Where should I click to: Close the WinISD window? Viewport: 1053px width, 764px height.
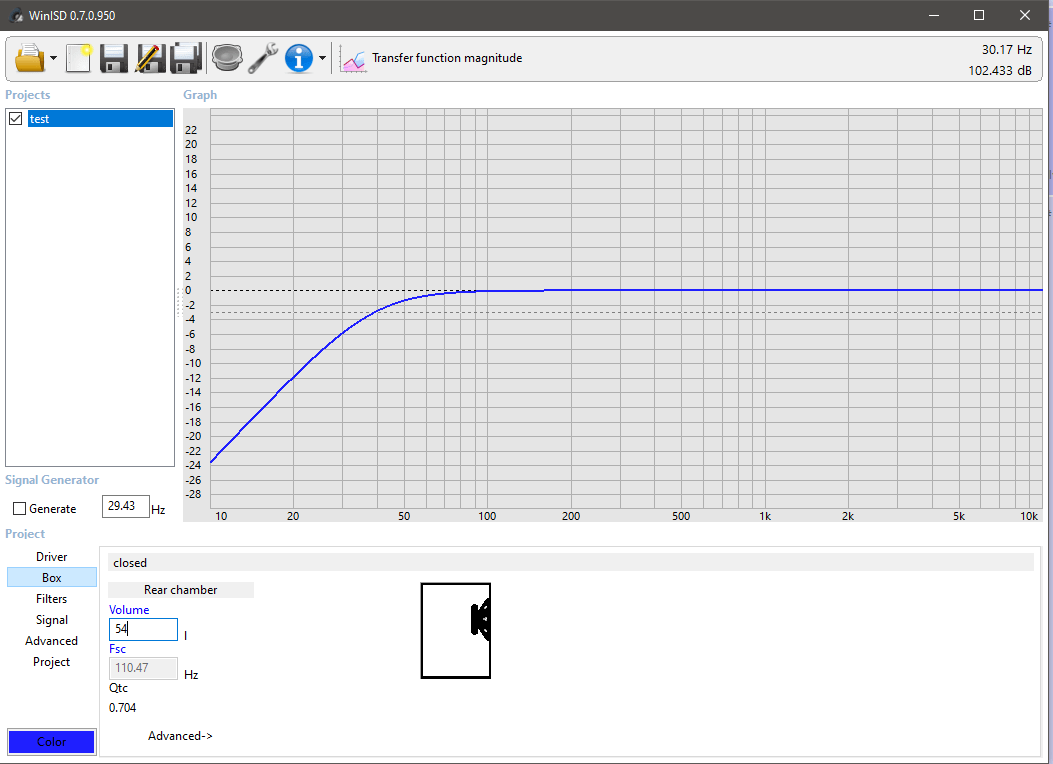(1025, 15)
